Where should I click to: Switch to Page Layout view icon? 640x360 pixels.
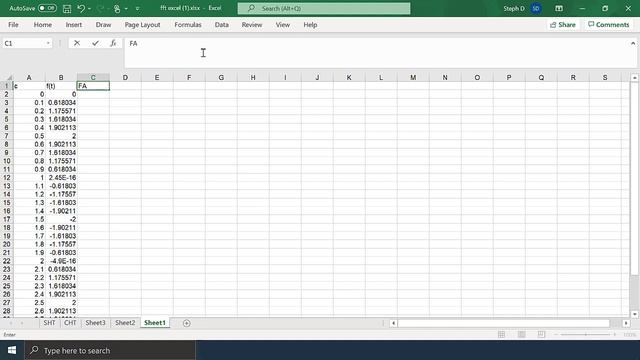[522, 335]
